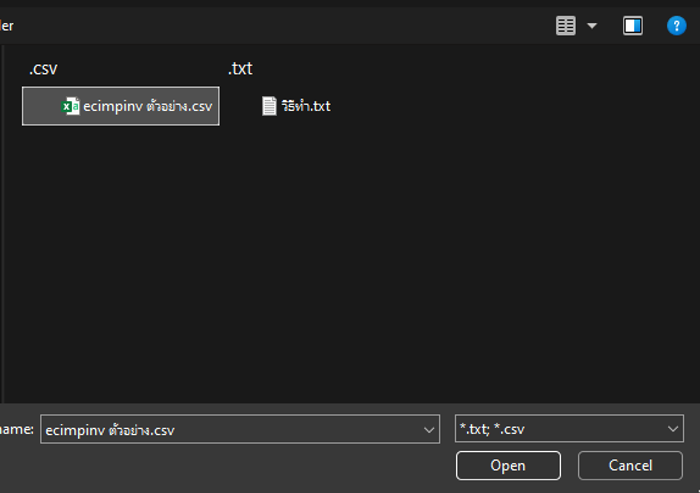700x493 pixels.
Task: Select the ecimpinv ตัวอย่าง.csv file name
Action: 147,106
